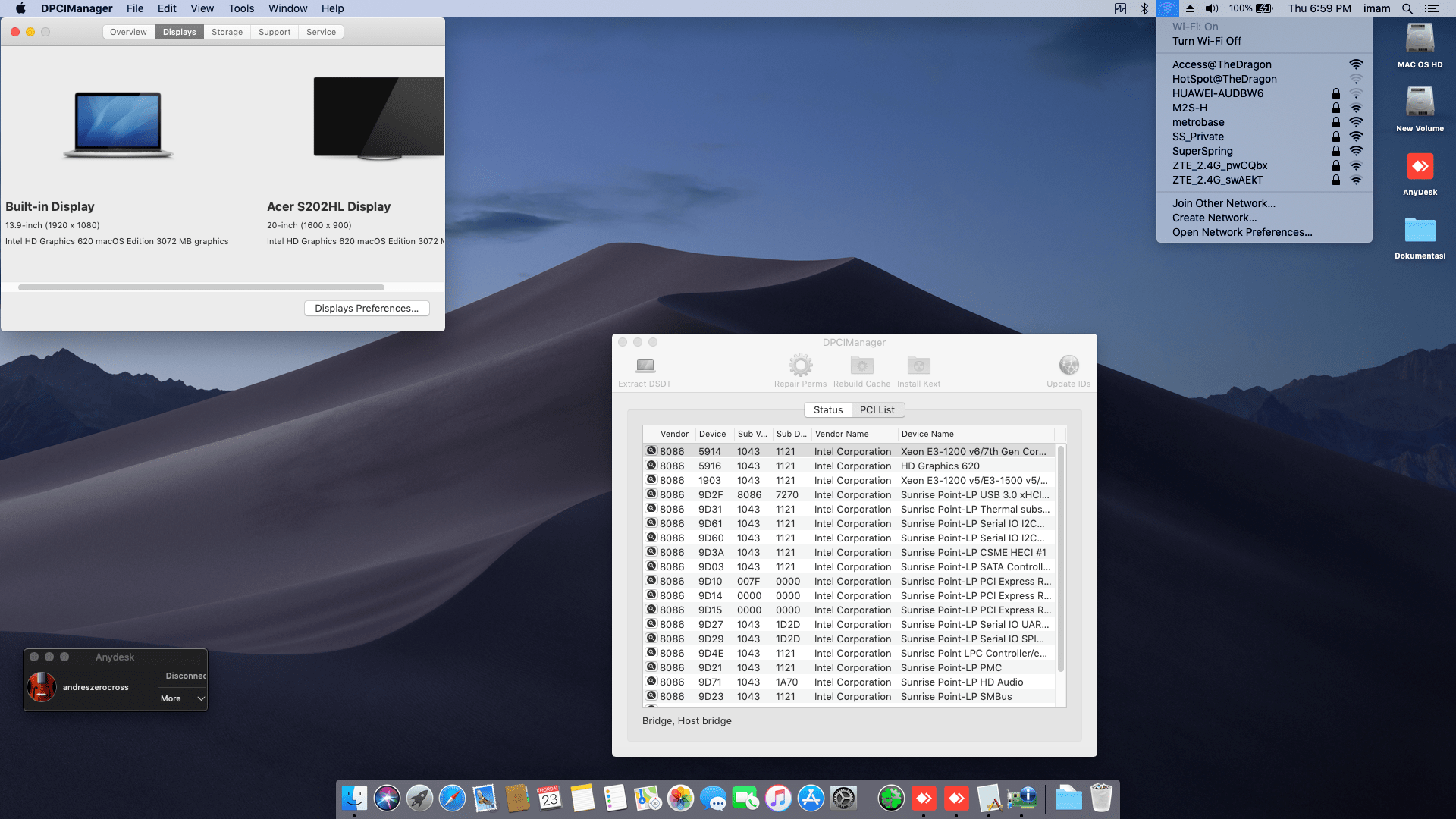
Task: Click the eject icon in the menu bar
Action: point(1190,8)
